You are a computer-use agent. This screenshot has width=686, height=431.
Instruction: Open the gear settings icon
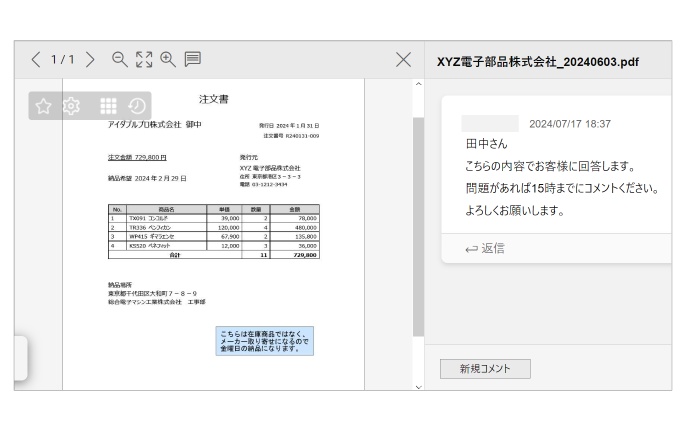(71, 106)
